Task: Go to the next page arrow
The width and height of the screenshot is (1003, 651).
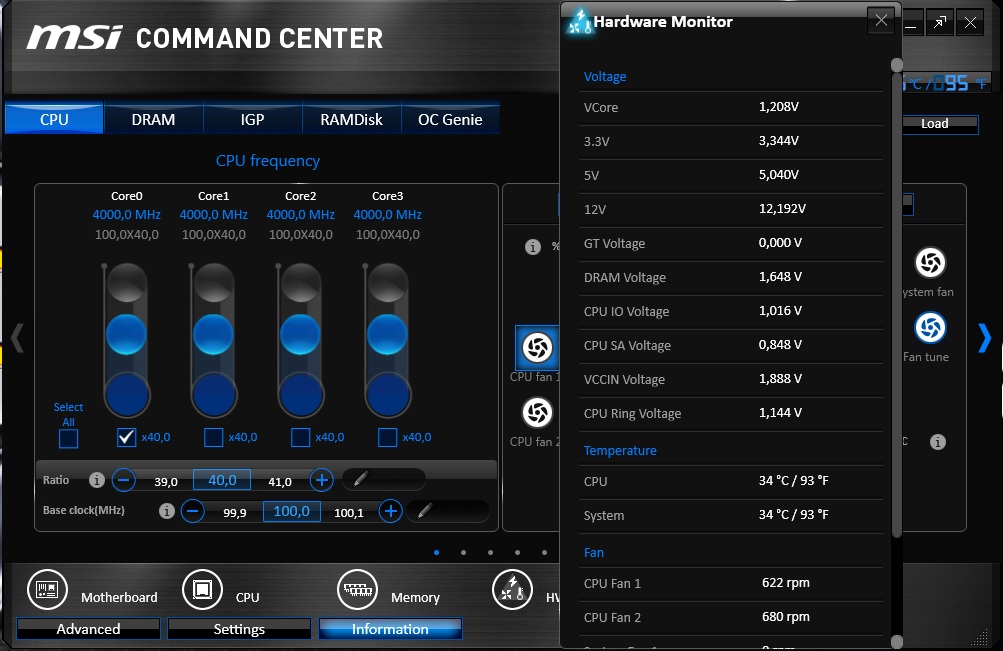Action: (984, 338)
